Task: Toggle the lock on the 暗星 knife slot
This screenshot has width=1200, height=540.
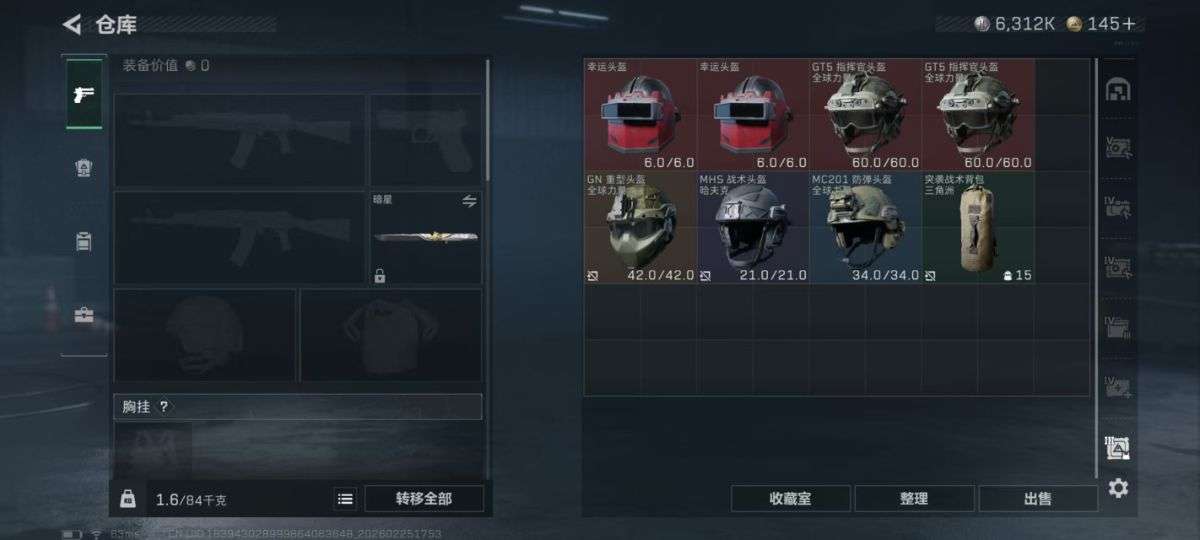Action: click(x=380, y=275)
